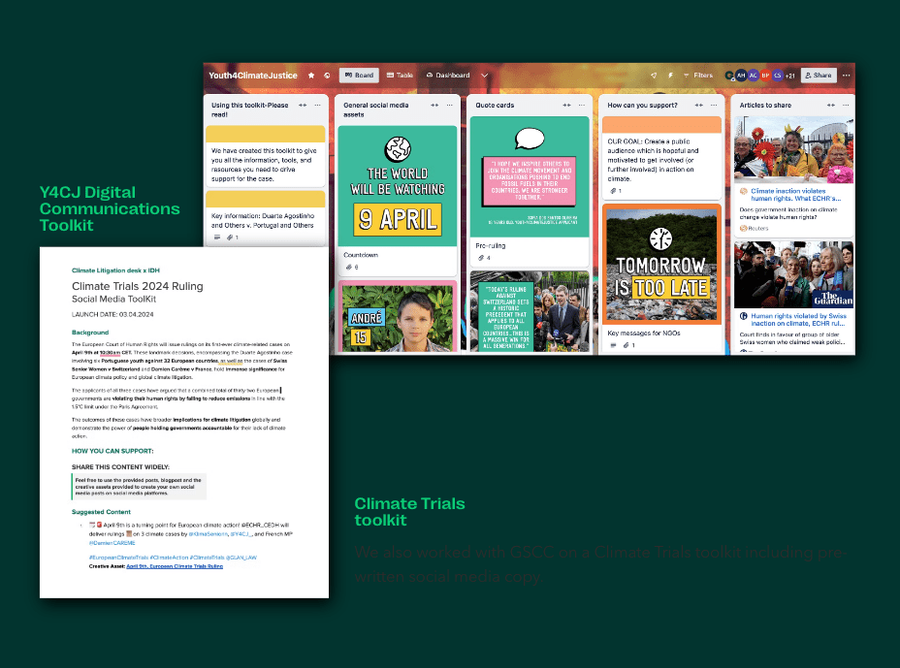Expand the more views chevron after Dashboard
This screenshot has height=668, width=900.
[484, 75]
